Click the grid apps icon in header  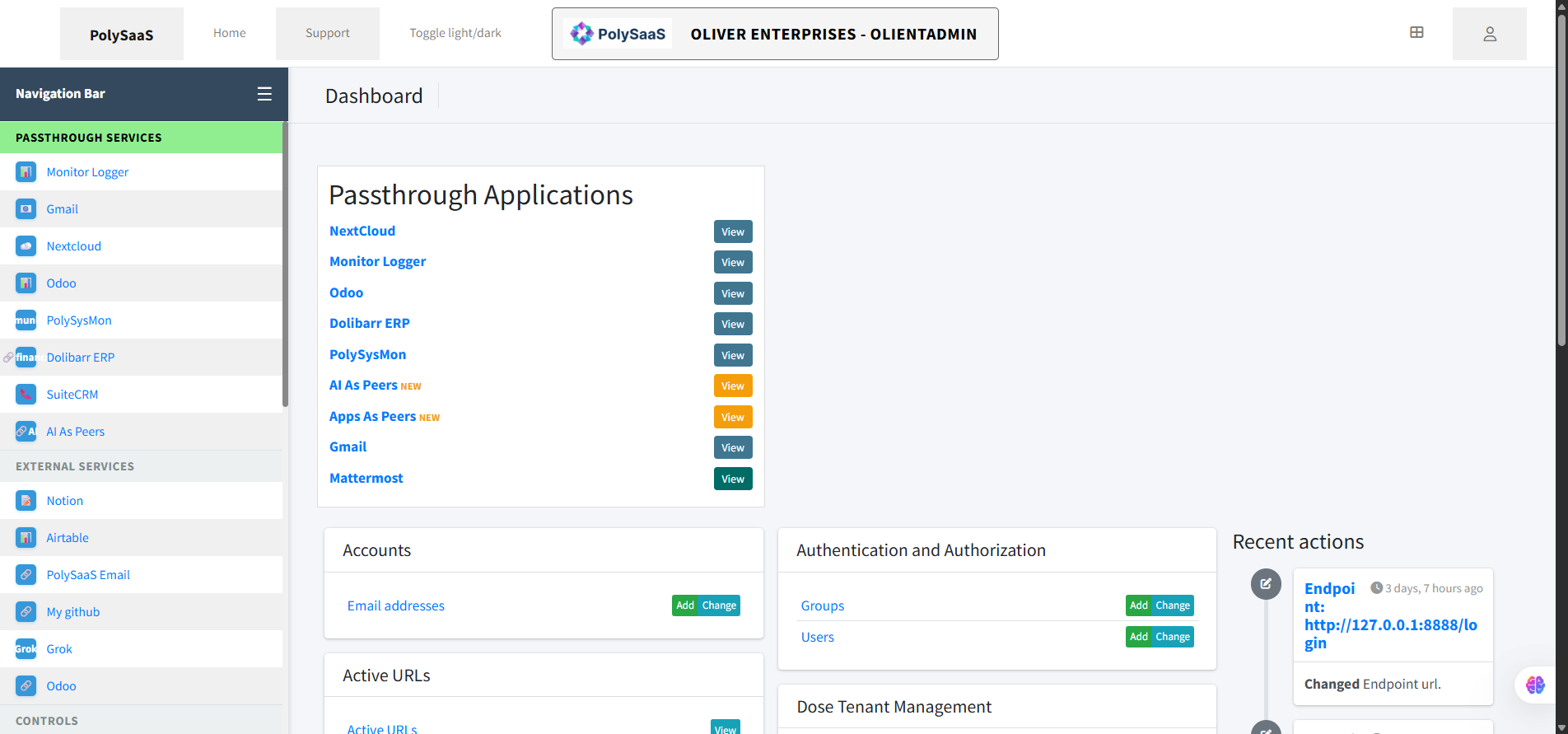coord(1416,33)
